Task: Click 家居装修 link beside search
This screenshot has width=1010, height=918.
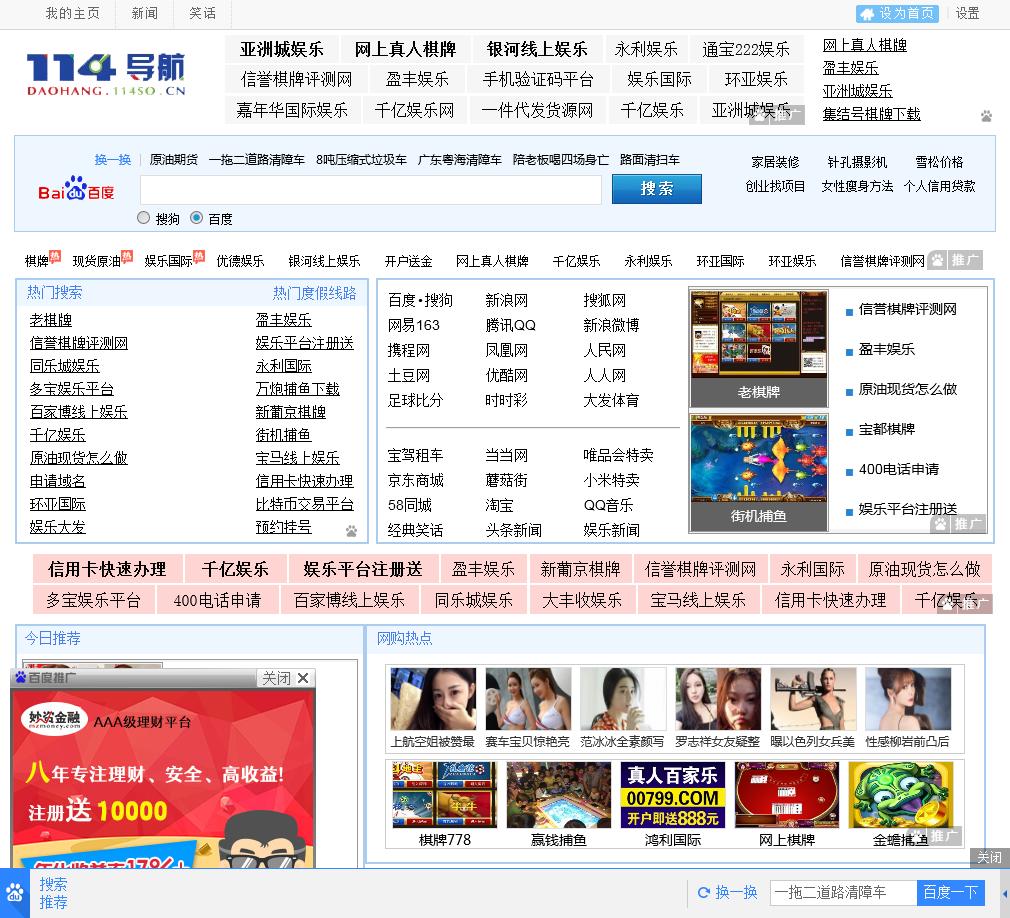Action: coord(775,162)
